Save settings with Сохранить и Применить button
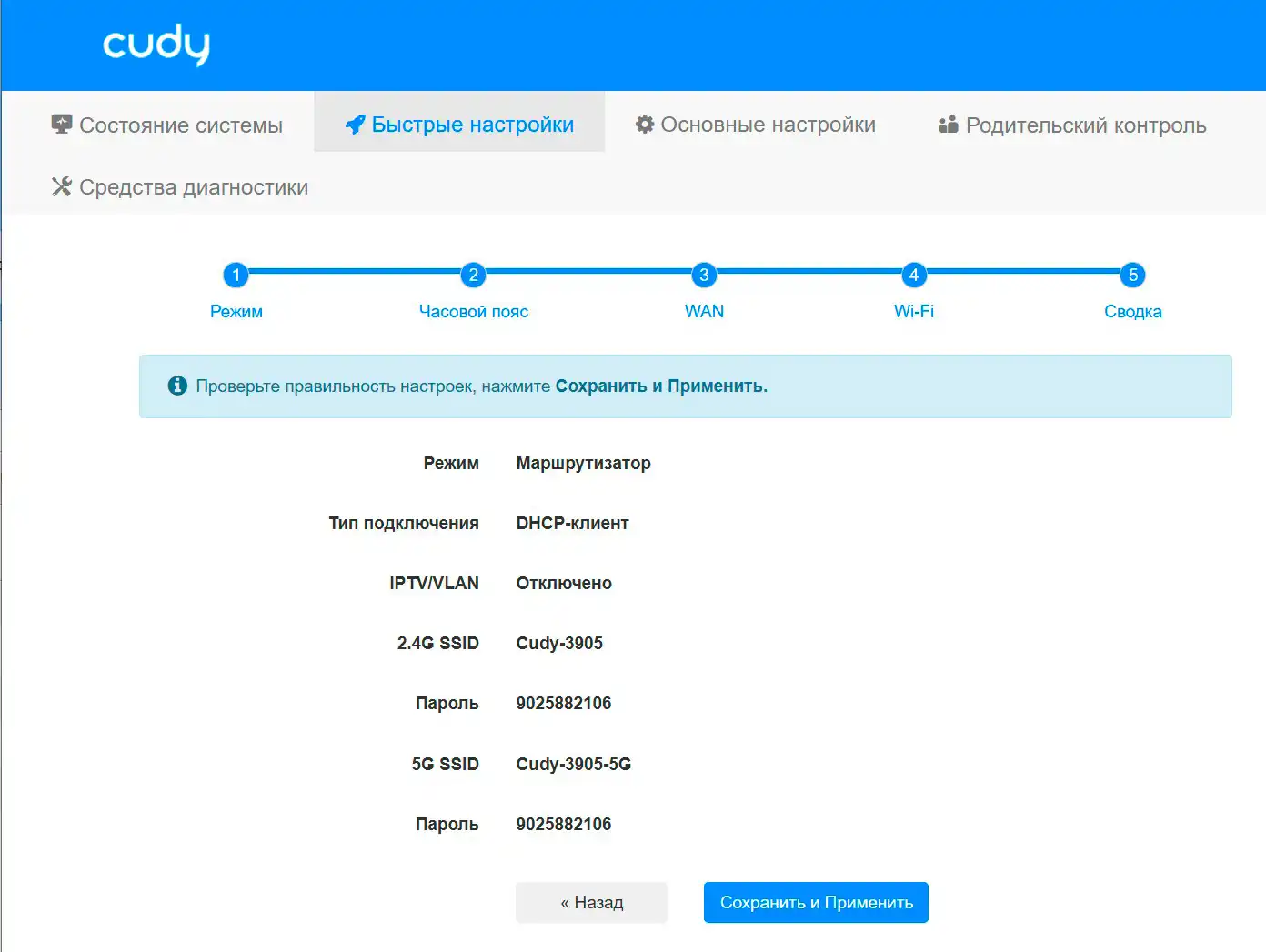 817,902
